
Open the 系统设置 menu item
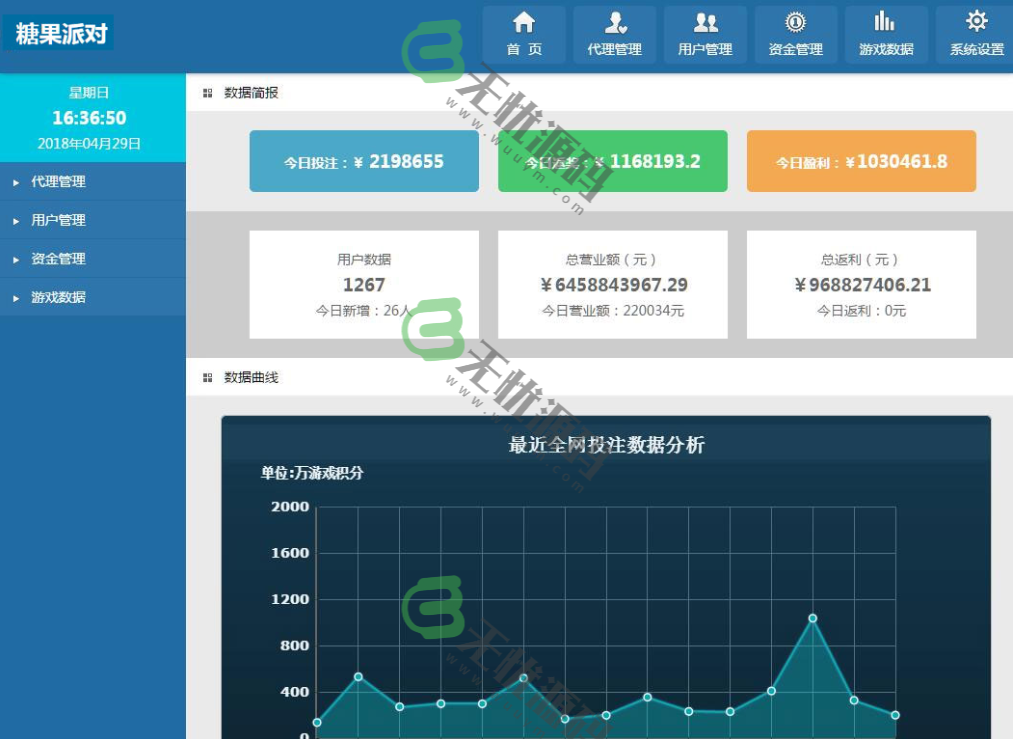coord(974,33)
